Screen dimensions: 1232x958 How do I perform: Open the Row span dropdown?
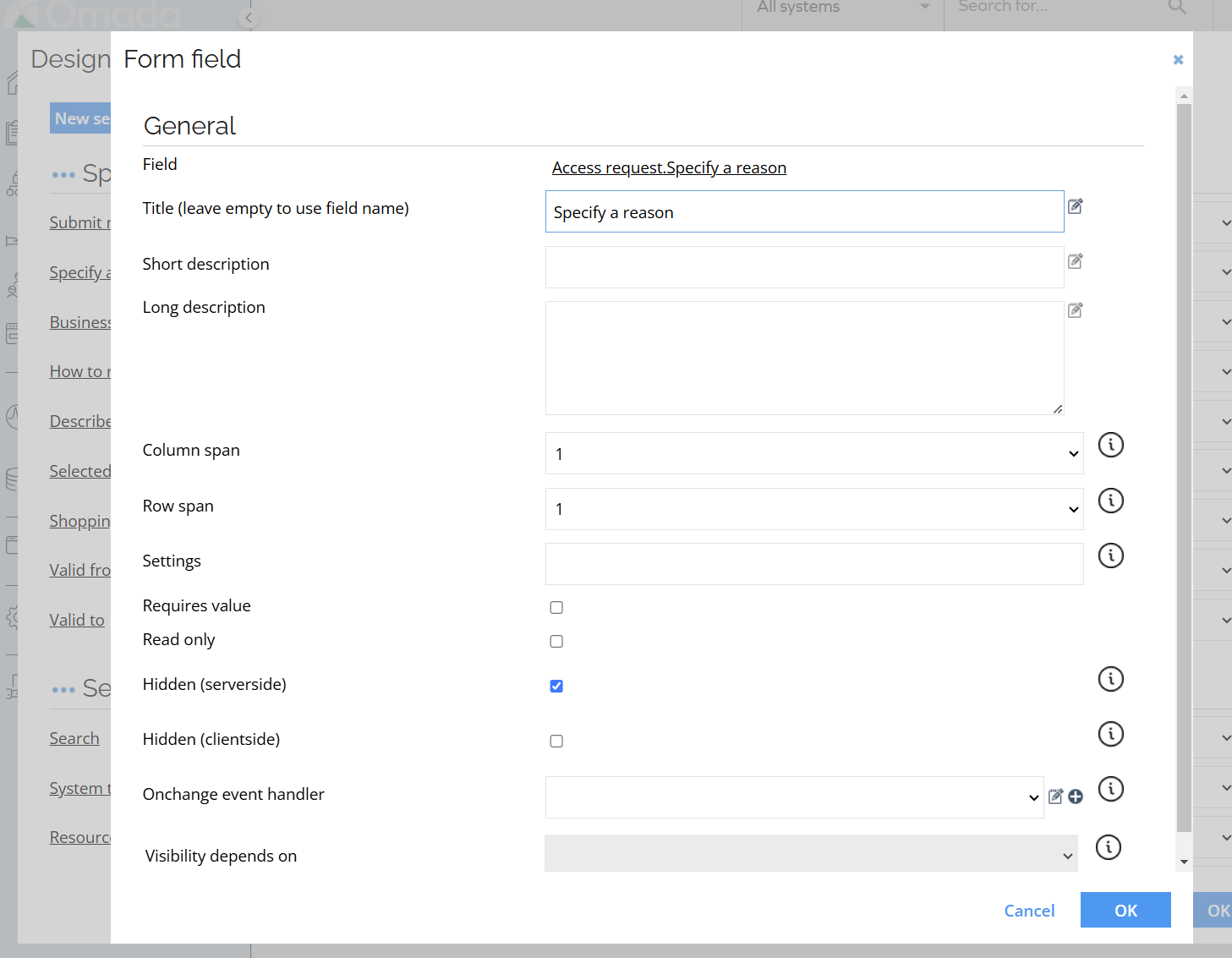click(x=814, y=509)
